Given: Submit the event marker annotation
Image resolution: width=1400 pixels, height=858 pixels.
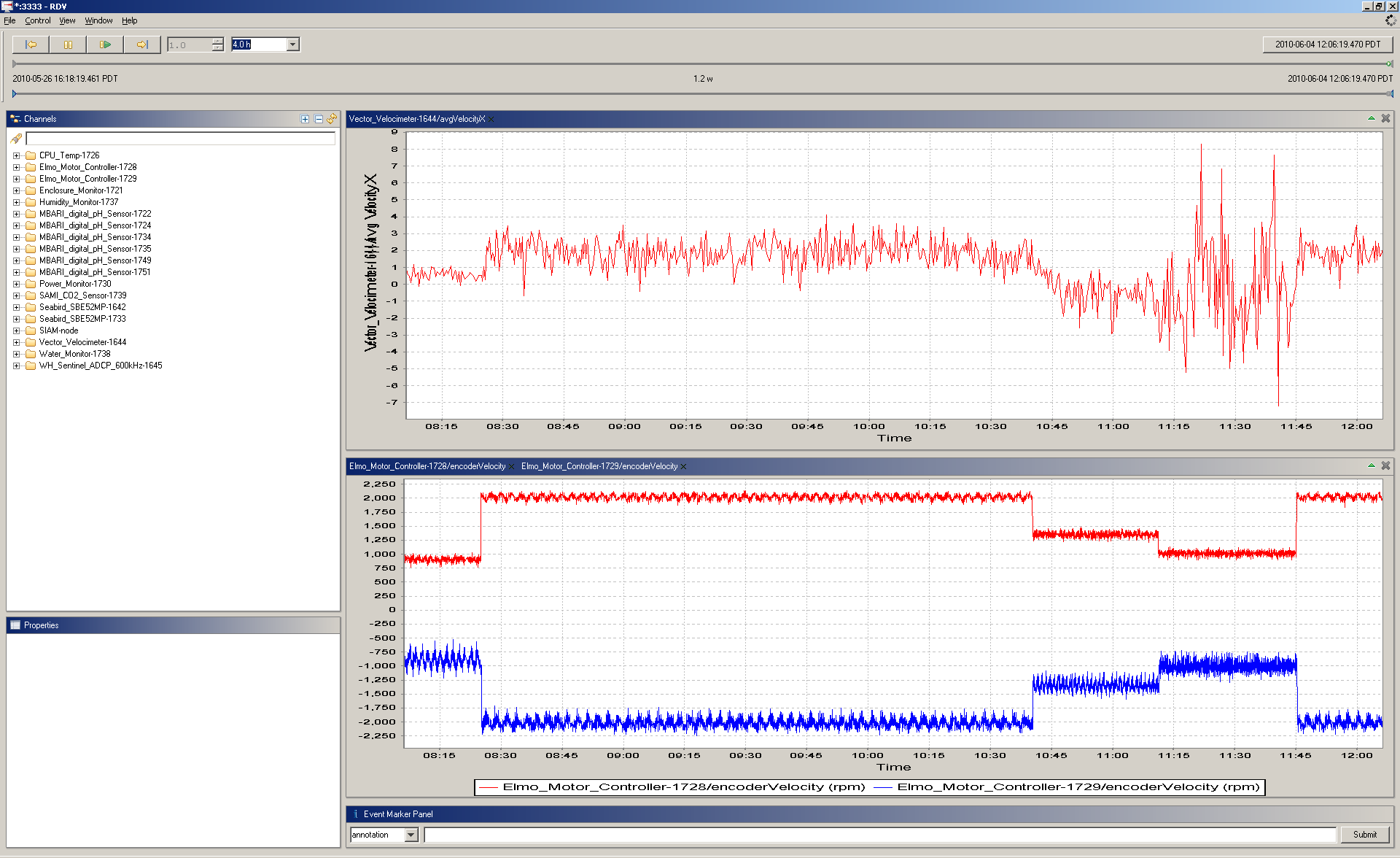Looking at the screenshot, I should tap(1364, 835).
